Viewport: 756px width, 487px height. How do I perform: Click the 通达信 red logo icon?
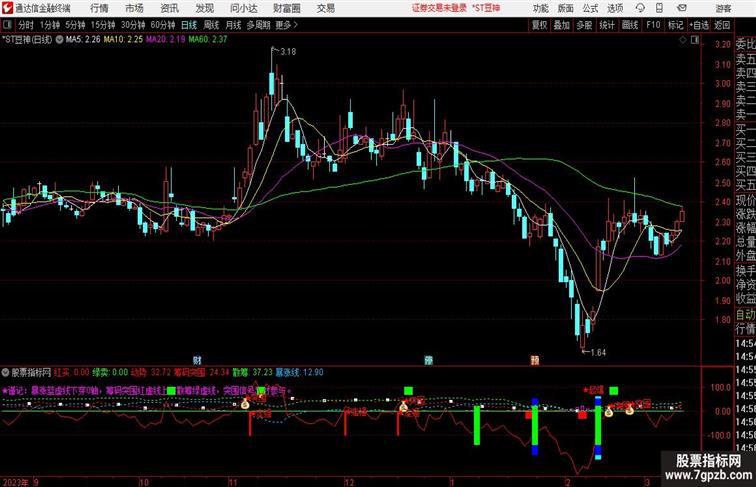click(7, 8)
